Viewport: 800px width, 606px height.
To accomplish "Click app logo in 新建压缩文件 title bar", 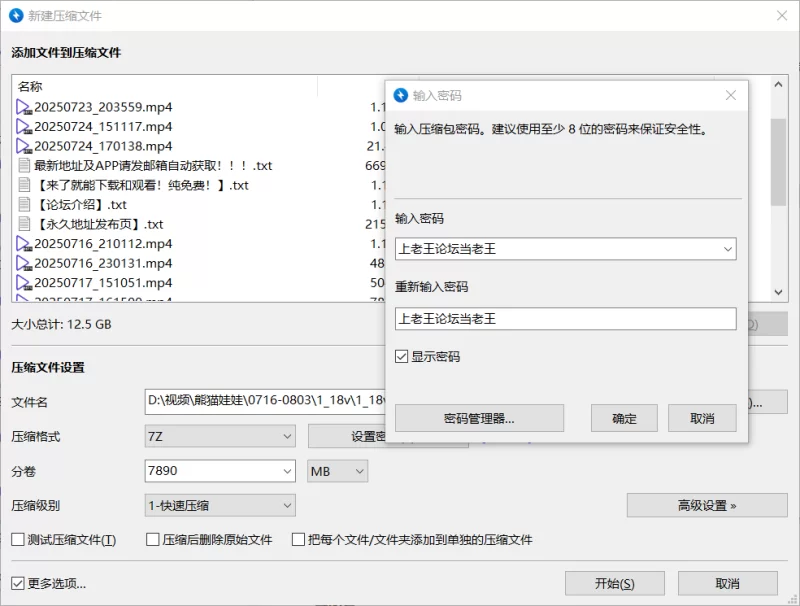I will pos(16,15).
